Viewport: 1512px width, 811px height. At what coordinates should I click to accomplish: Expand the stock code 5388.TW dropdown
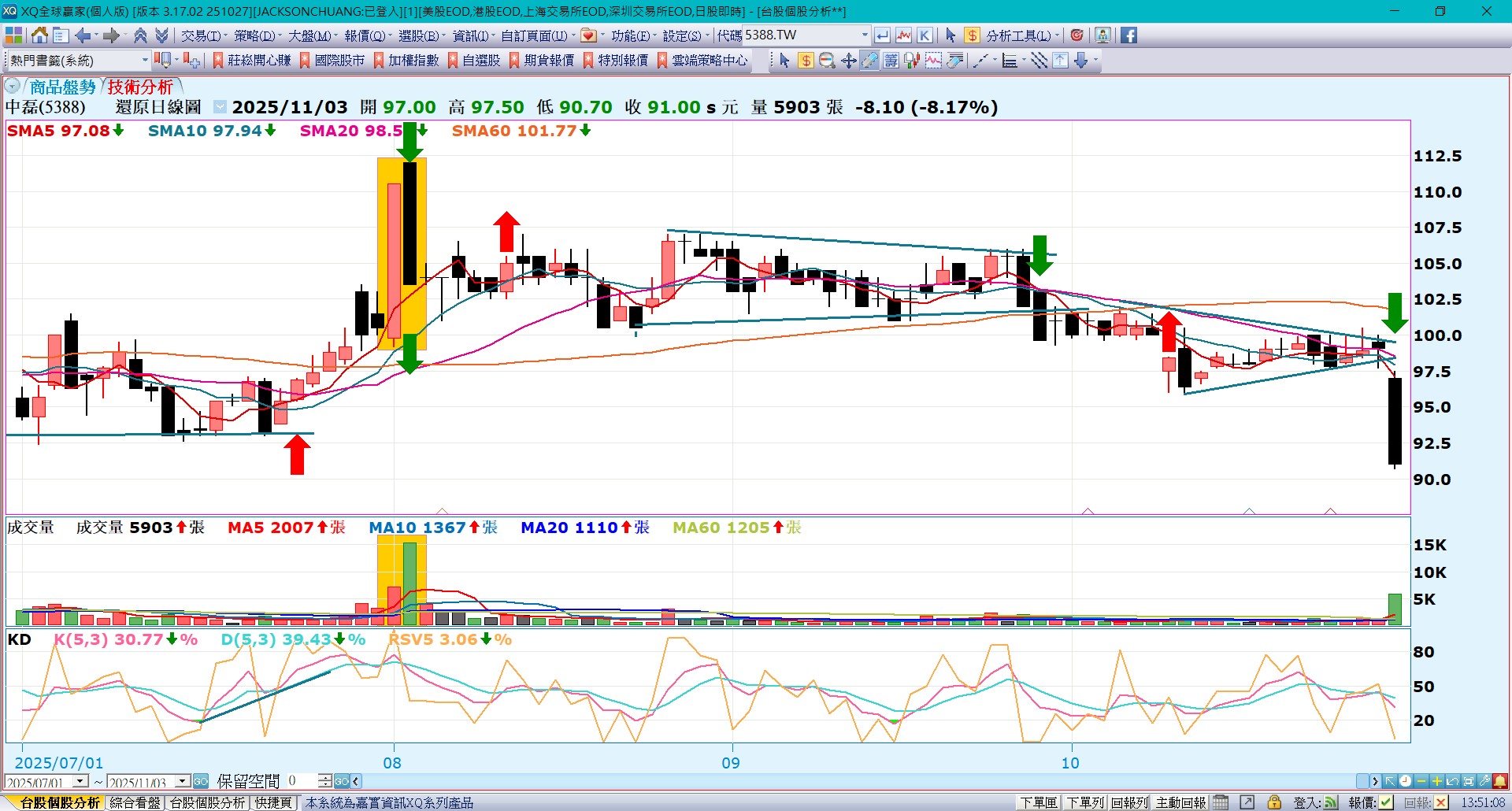click(865, 35)
